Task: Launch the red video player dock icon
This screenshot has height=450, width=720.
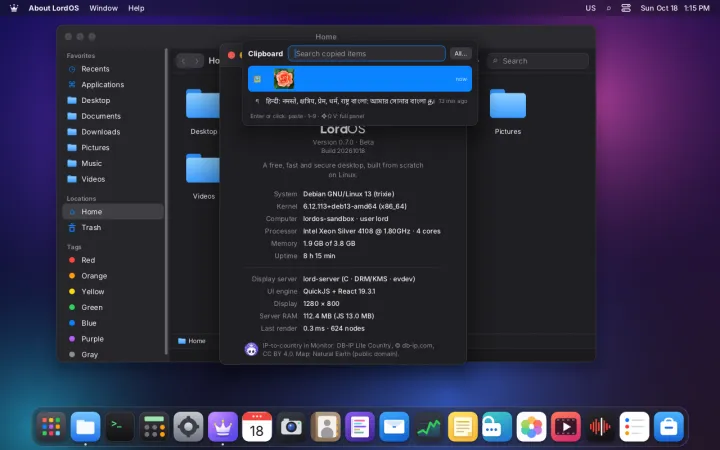Action: point(565,427)
